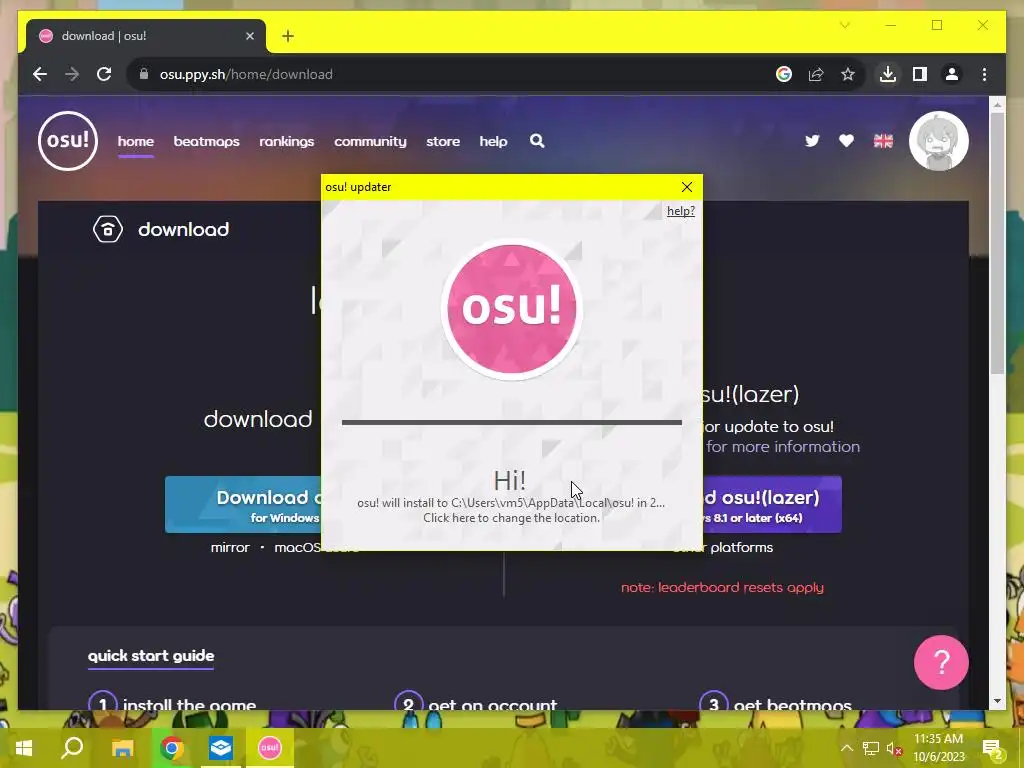Click help? link in osu! updater
1024x768 pixels.
pos(680,211)
